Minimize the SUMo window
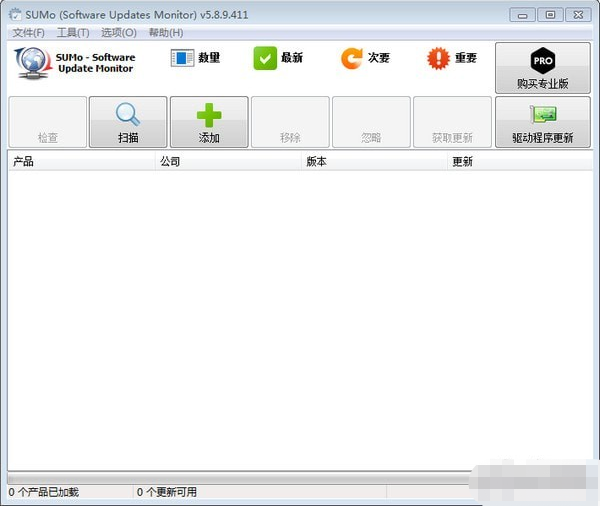600x506 pixels. click(522, 15)
